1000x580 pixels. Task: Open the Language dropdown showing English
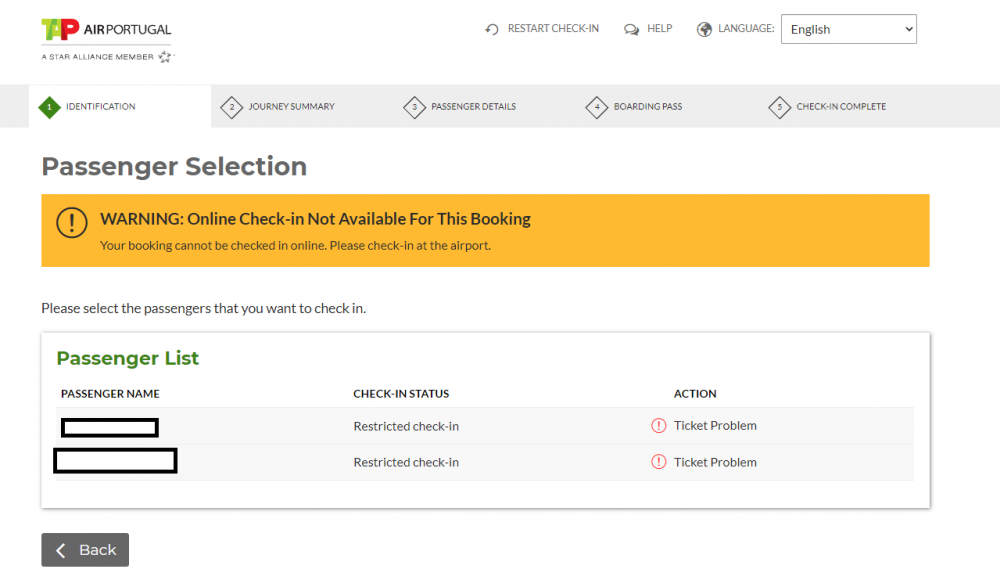pos(849,29)
